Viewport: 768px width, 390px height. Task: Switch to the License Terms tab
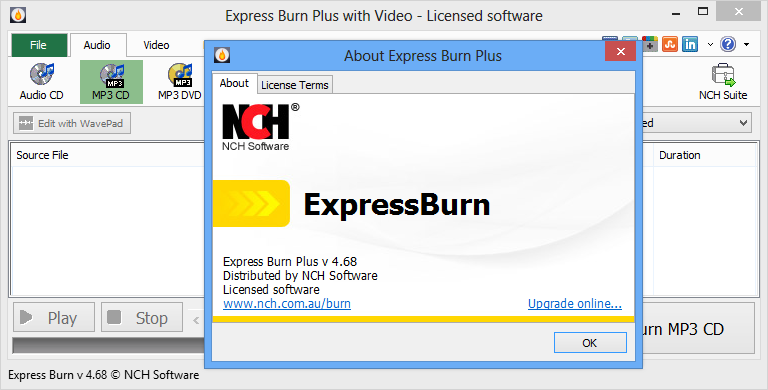[295, 85]
